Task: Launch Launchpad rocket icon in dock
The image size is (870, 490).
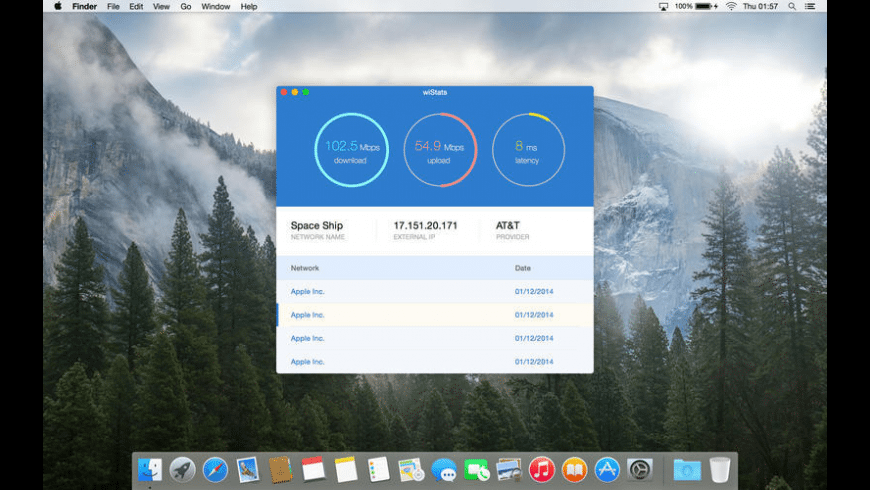Action: [x=182, y=470]
